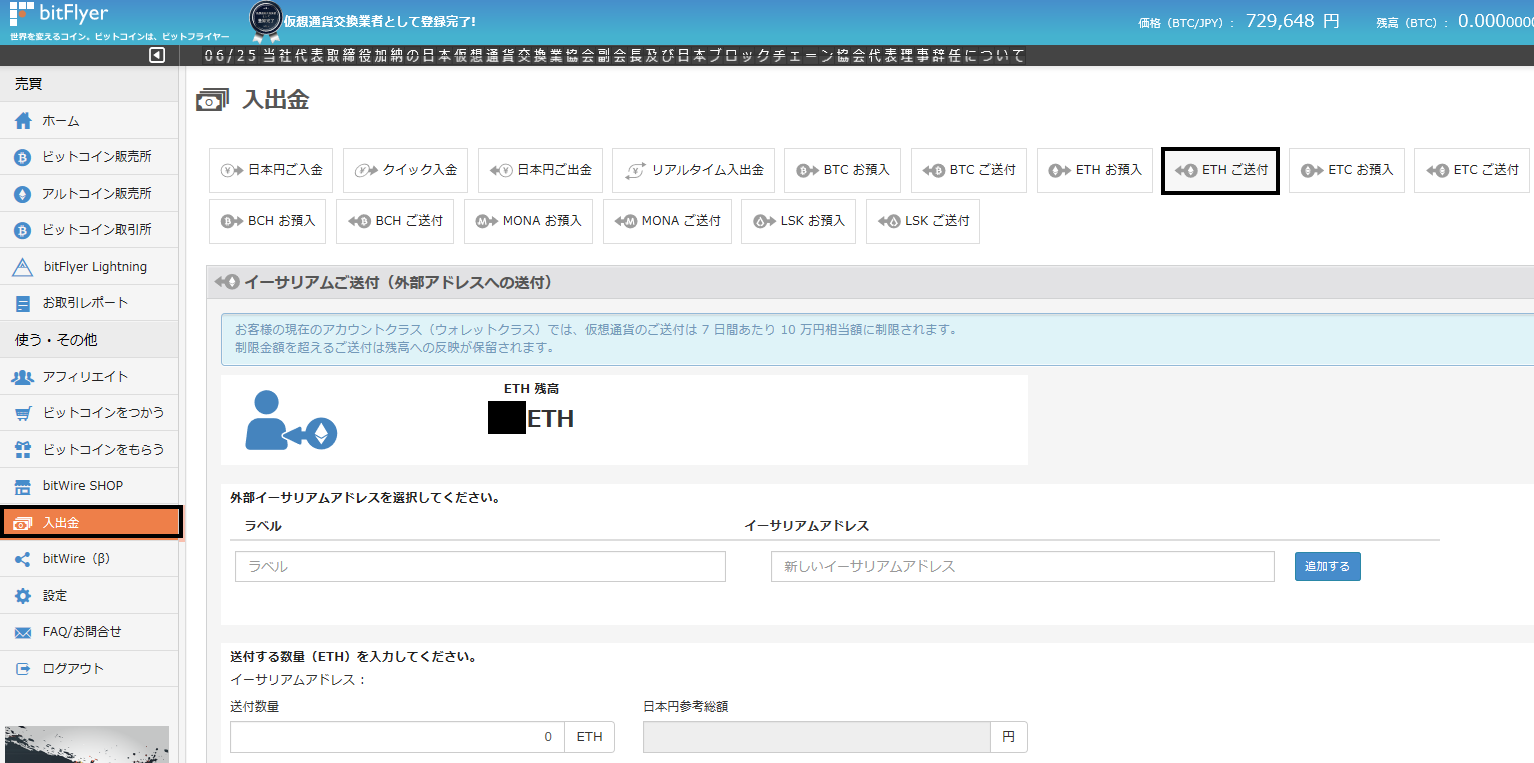The width and height of the screenshot is (1534, 763).
Task: Open the ETH お預入 tab
Action: (x=1095, y=170)
